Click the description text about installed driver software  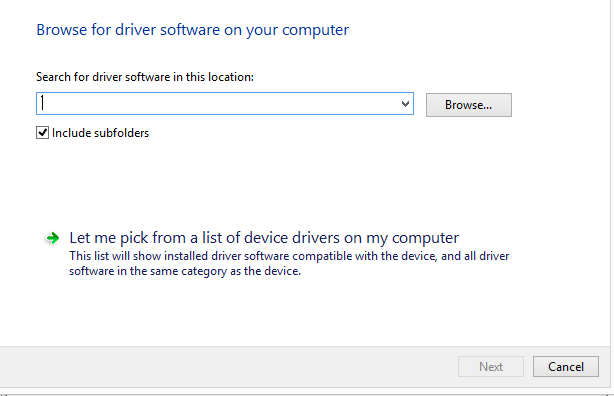coord(289,263)
